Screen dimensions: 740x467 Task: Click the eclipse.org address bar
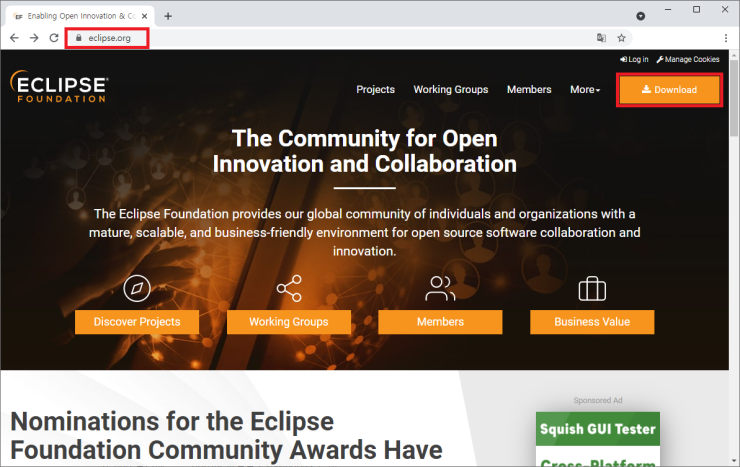(x=108, y=38)
